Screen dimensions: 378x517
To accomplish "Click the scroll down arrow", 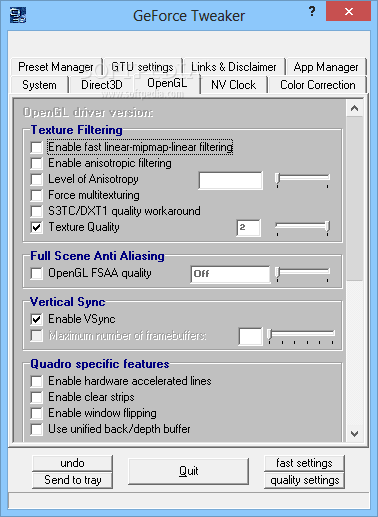I will tap(354, 434).
